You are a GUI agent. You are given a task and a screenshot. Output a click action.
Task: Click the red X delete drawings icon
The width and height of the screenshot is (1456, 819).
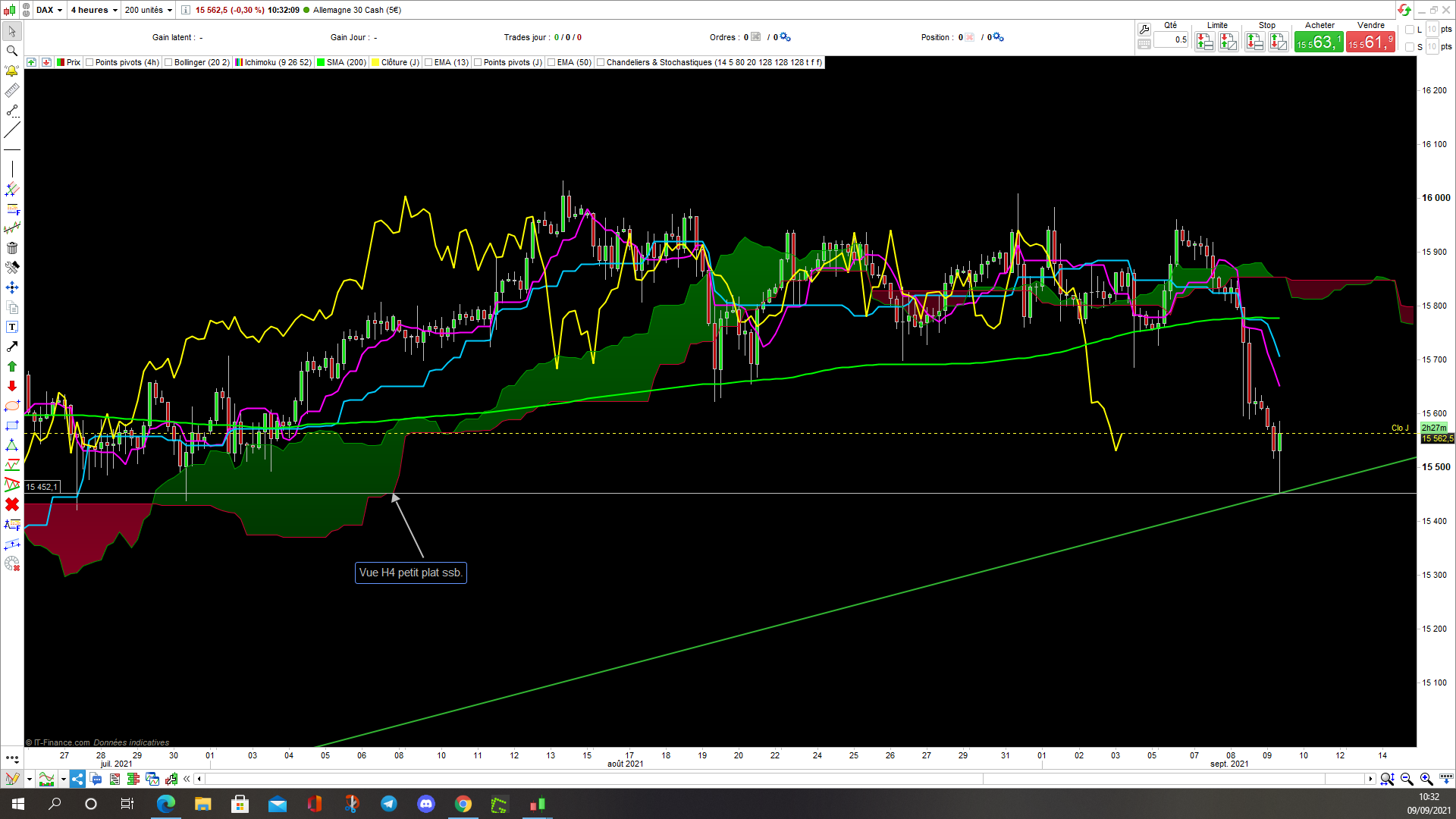click(x=12, y=504)
